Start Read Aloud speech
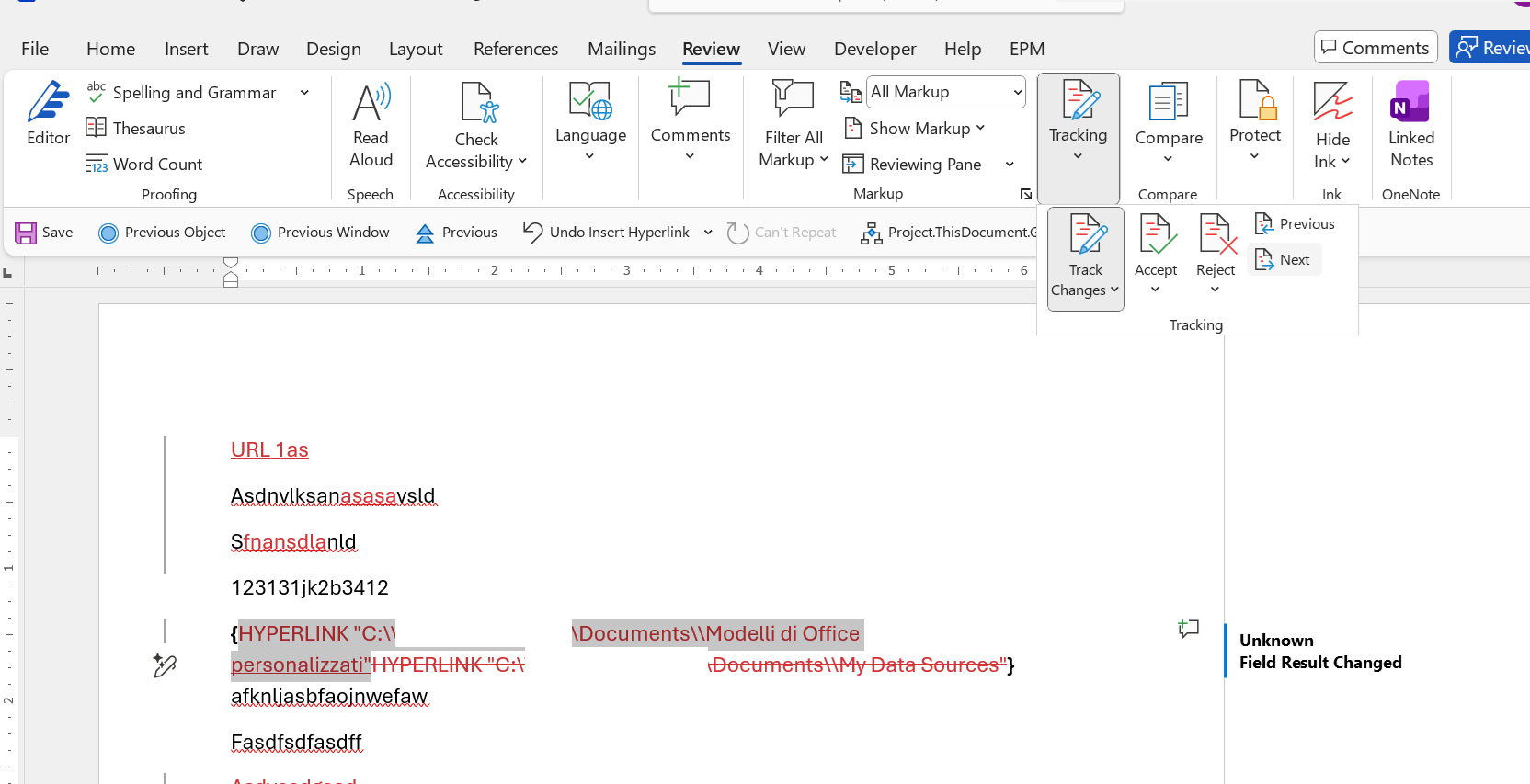Image resolution: width=1530 pixels, height=784 pixels. tap(371, 127)
